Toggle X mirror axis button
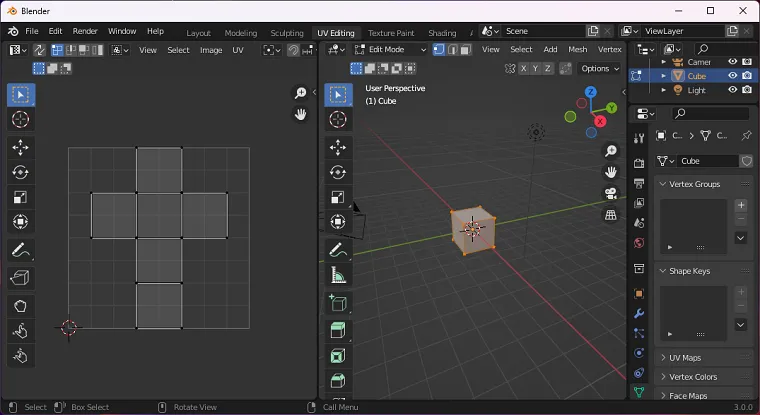This screenshot has width=760, height=415. click(x=523, y=68)
